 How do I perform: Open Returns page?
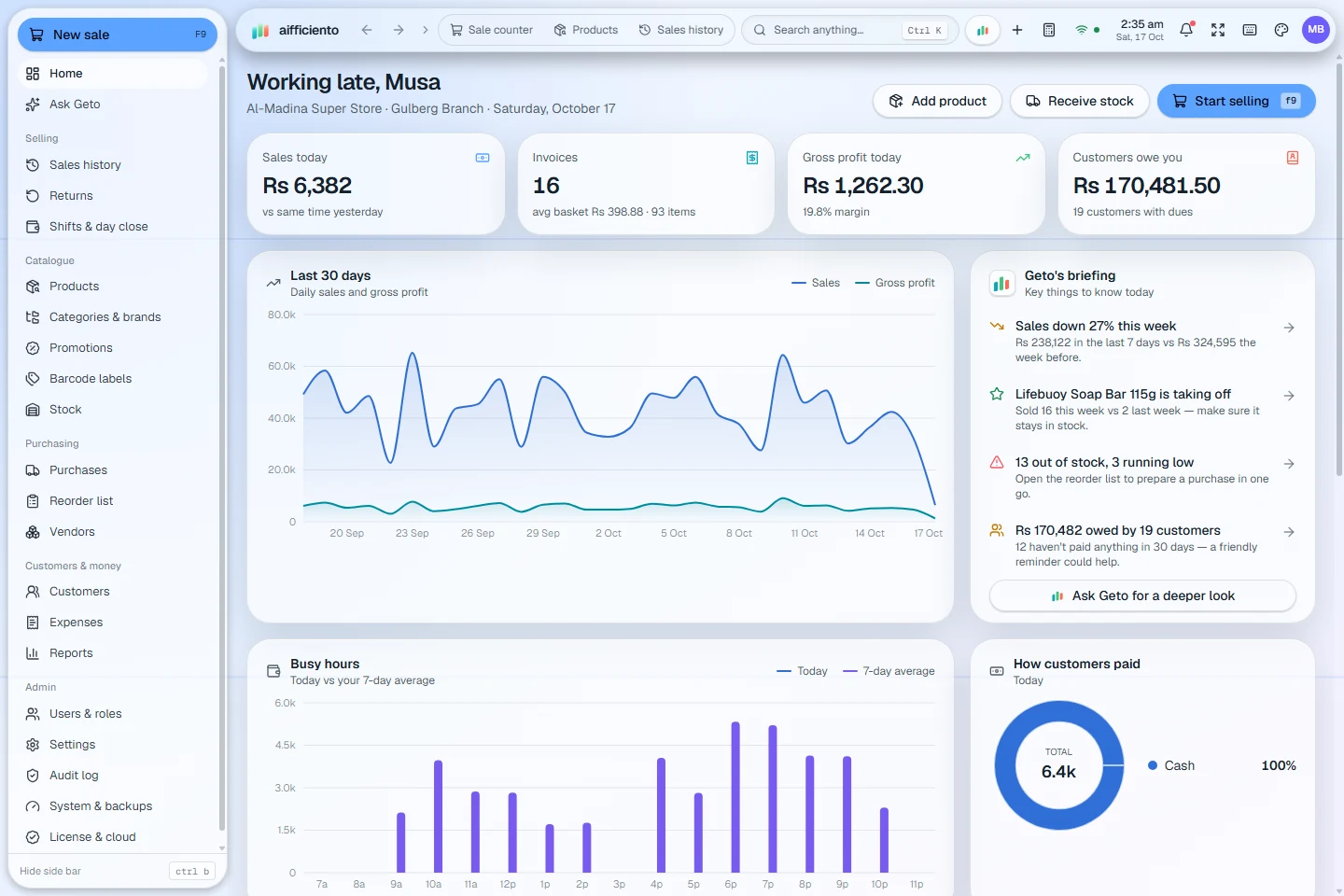[113, 196]
